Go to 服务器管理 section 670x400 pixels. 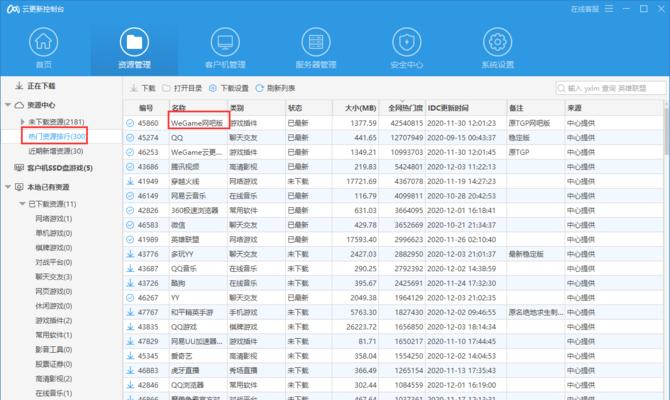click(x=316, y=48)
